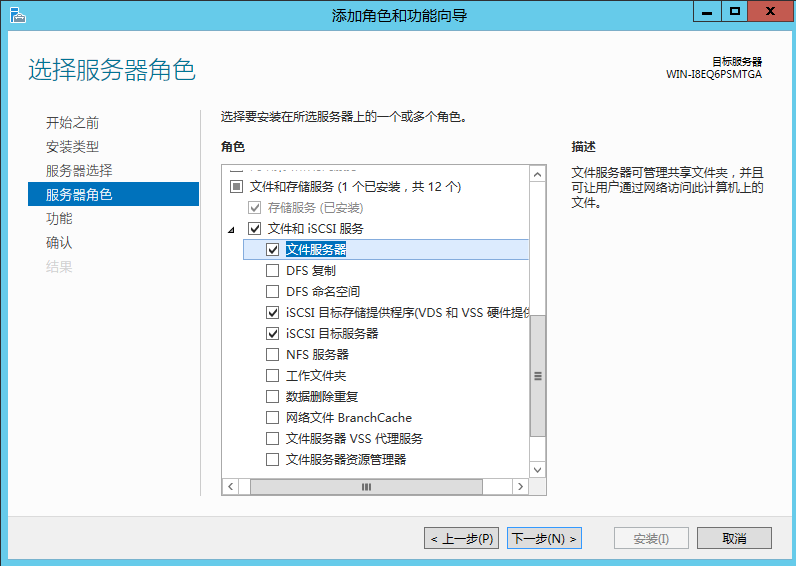Click the roles list scroll-down arrow

coord(538,470)
